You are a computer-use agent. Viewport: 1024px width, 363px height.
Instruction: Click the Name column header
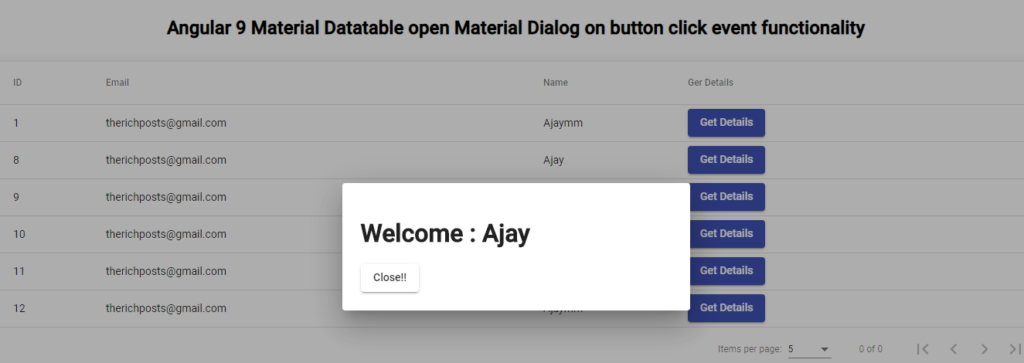(x=555, y=83)
